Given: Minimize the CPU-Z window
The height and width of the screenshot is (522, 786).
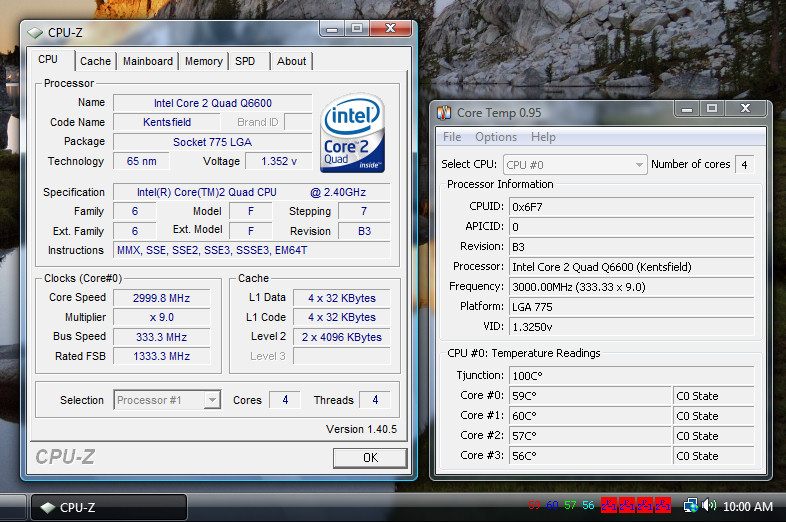Looking at the screenshot, I should pos(332,29).
